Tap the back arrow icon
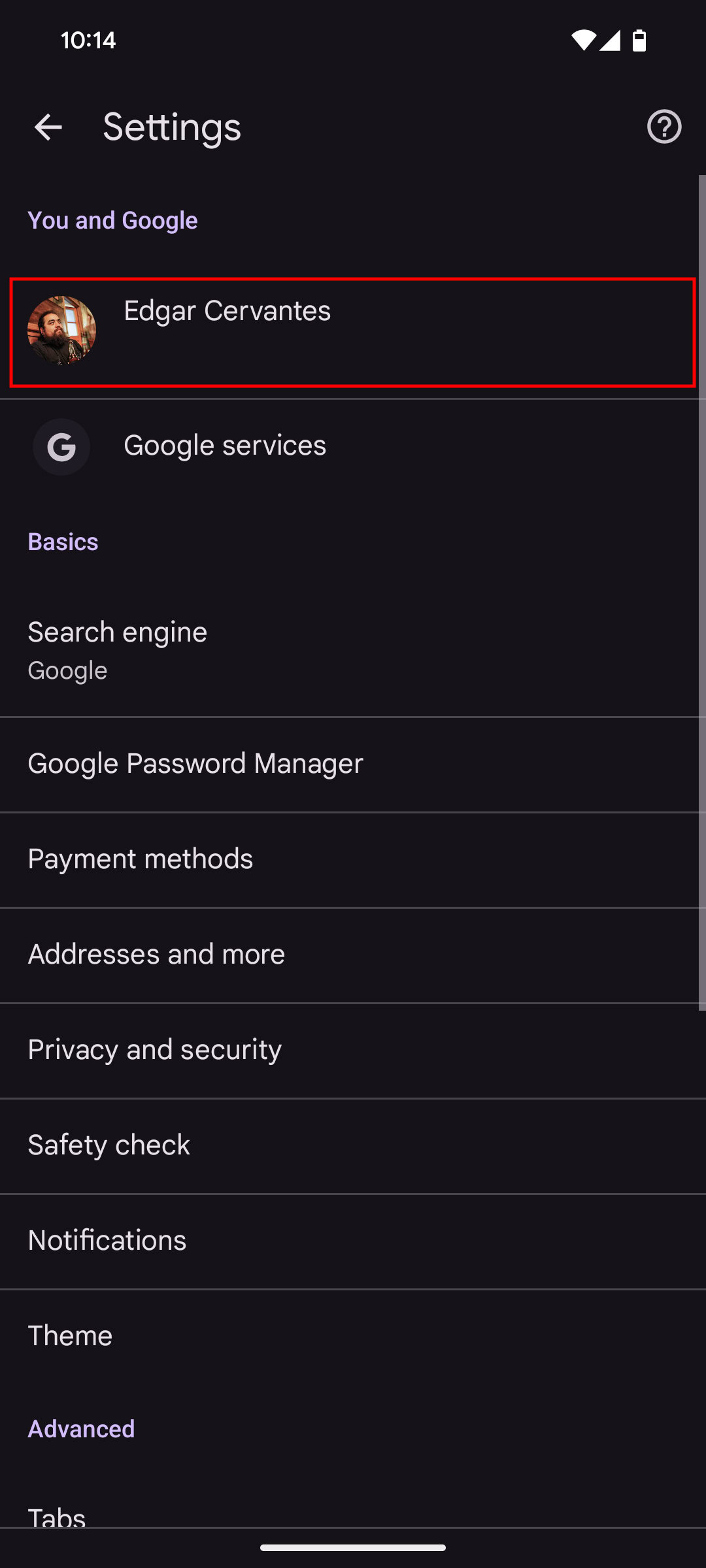This screenshot has width=706, height=1568. tap(48, 127)
